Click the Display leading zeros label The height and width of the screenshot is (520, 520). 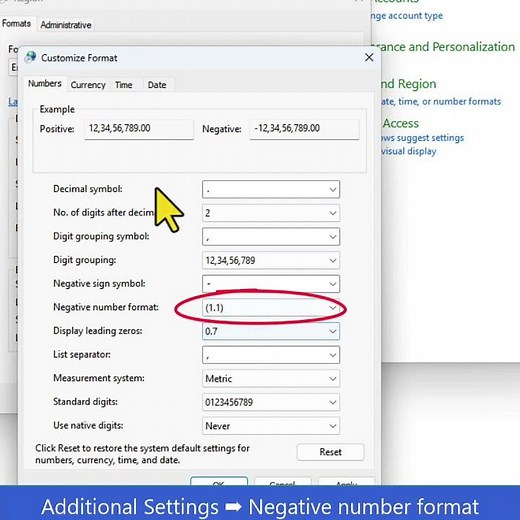click(98, 331)
